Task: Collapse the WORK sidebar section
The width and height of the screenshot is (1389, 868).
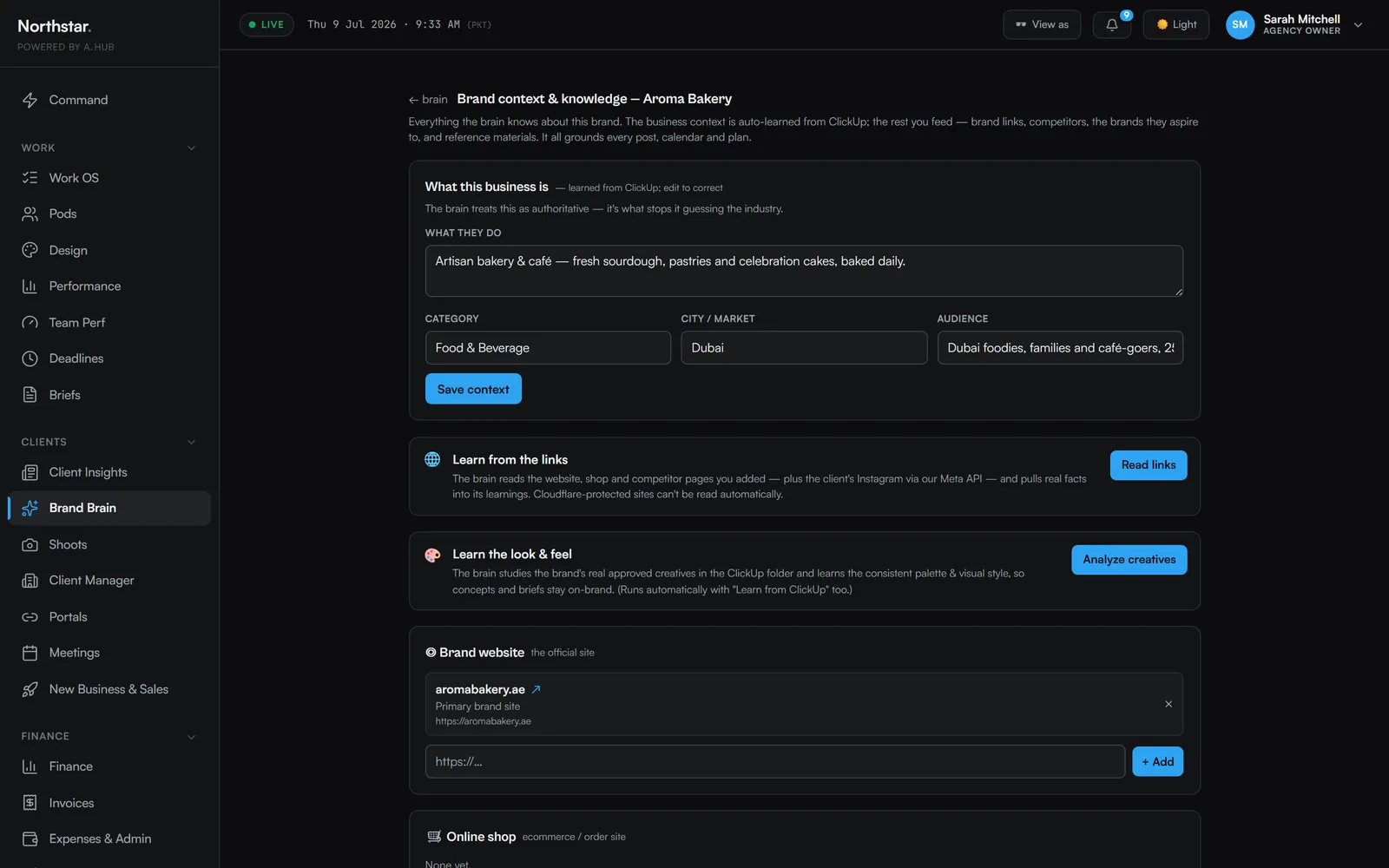Action: tap(191, 148)
